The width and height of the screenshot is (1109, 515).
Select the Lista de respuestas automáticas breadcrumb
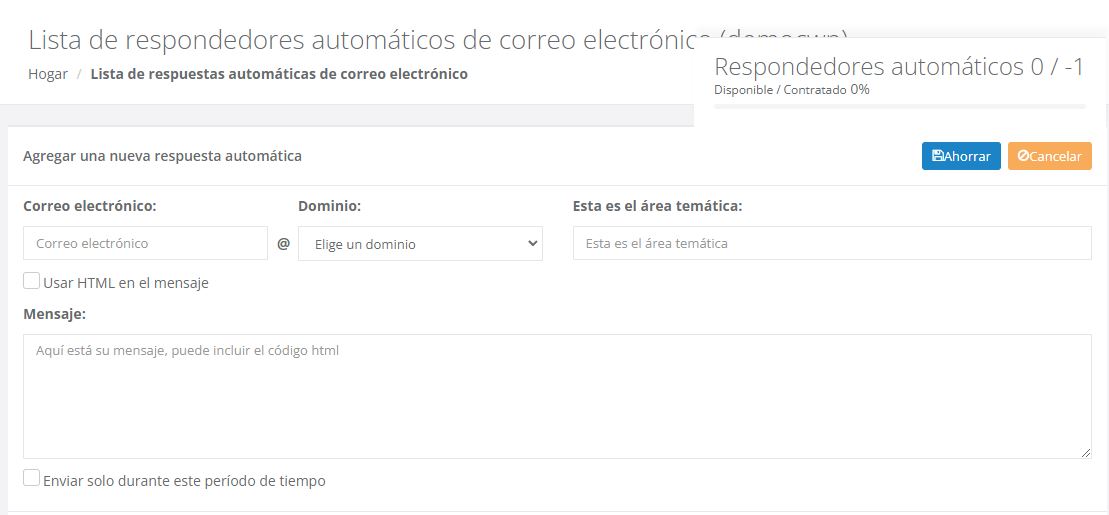click(279, 74)
